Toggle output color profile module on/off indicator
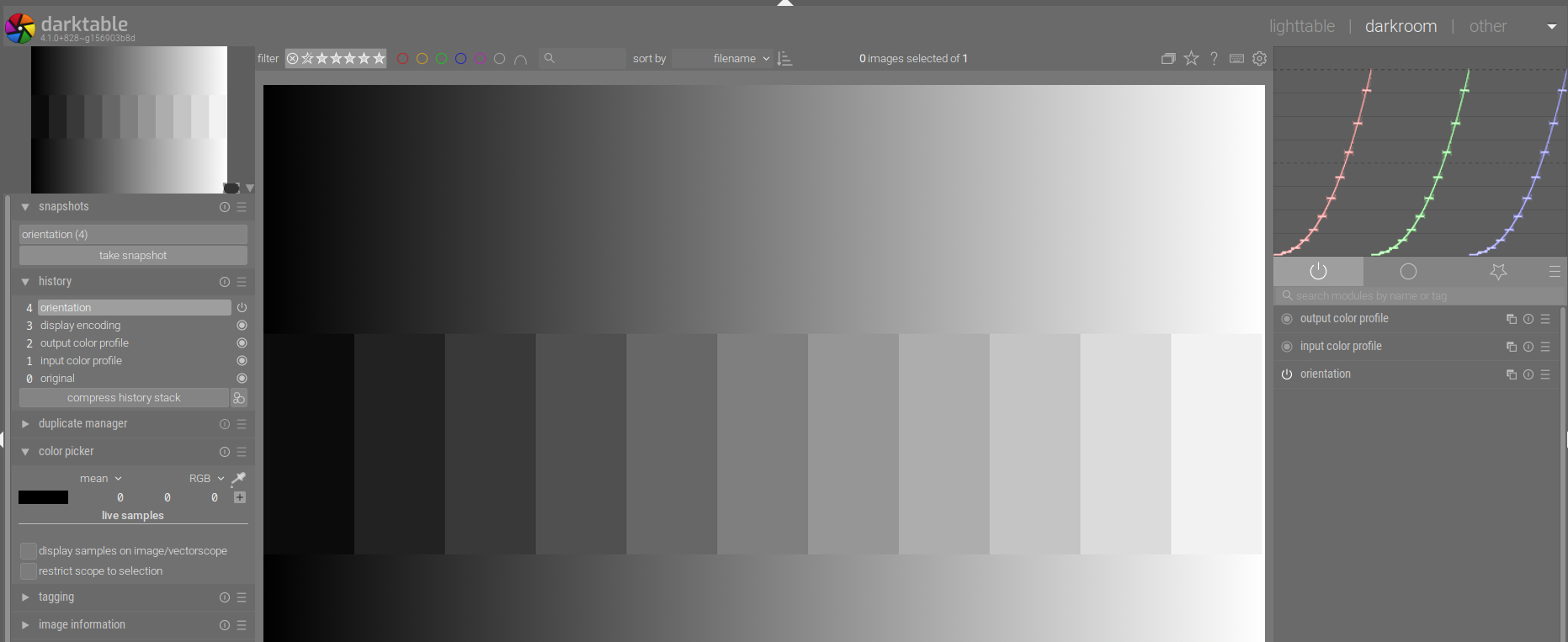This screenshot has height=642, width=1568. point(1286,319)
